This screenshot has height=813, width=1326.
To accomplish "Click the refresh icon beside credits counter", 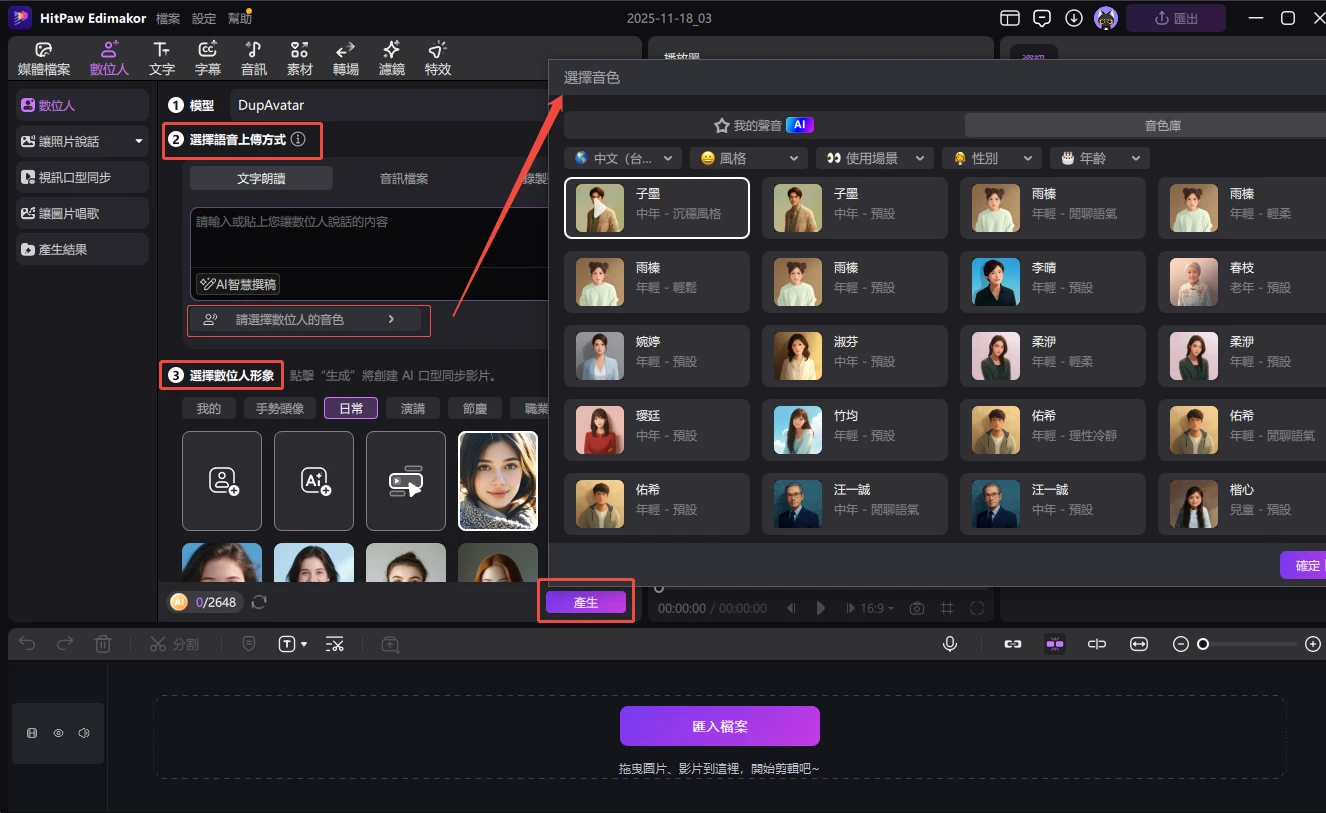I will tap(259, 601).
